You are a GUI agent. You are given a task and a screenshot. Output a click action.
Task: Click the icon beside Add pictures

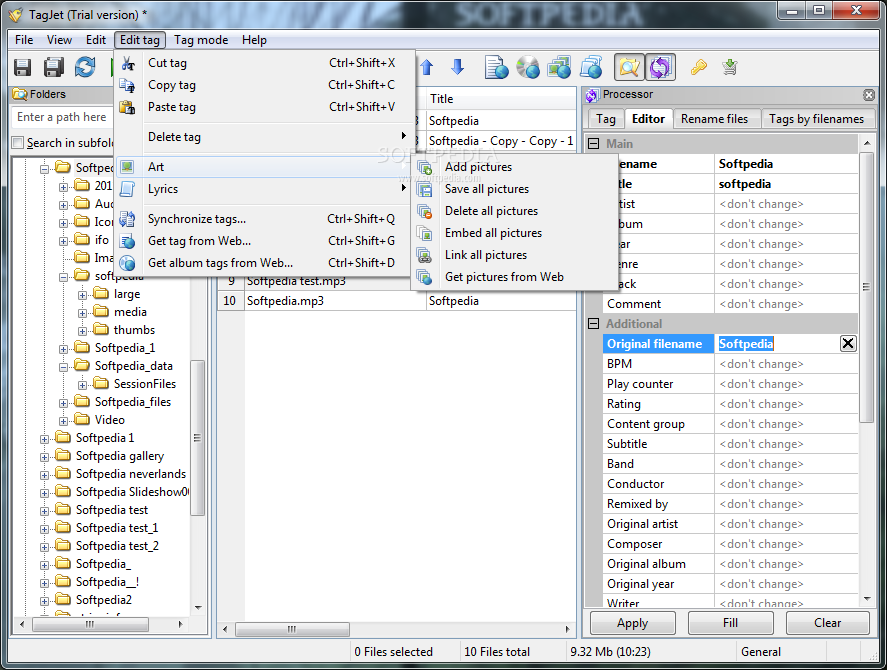click(425, 167)
